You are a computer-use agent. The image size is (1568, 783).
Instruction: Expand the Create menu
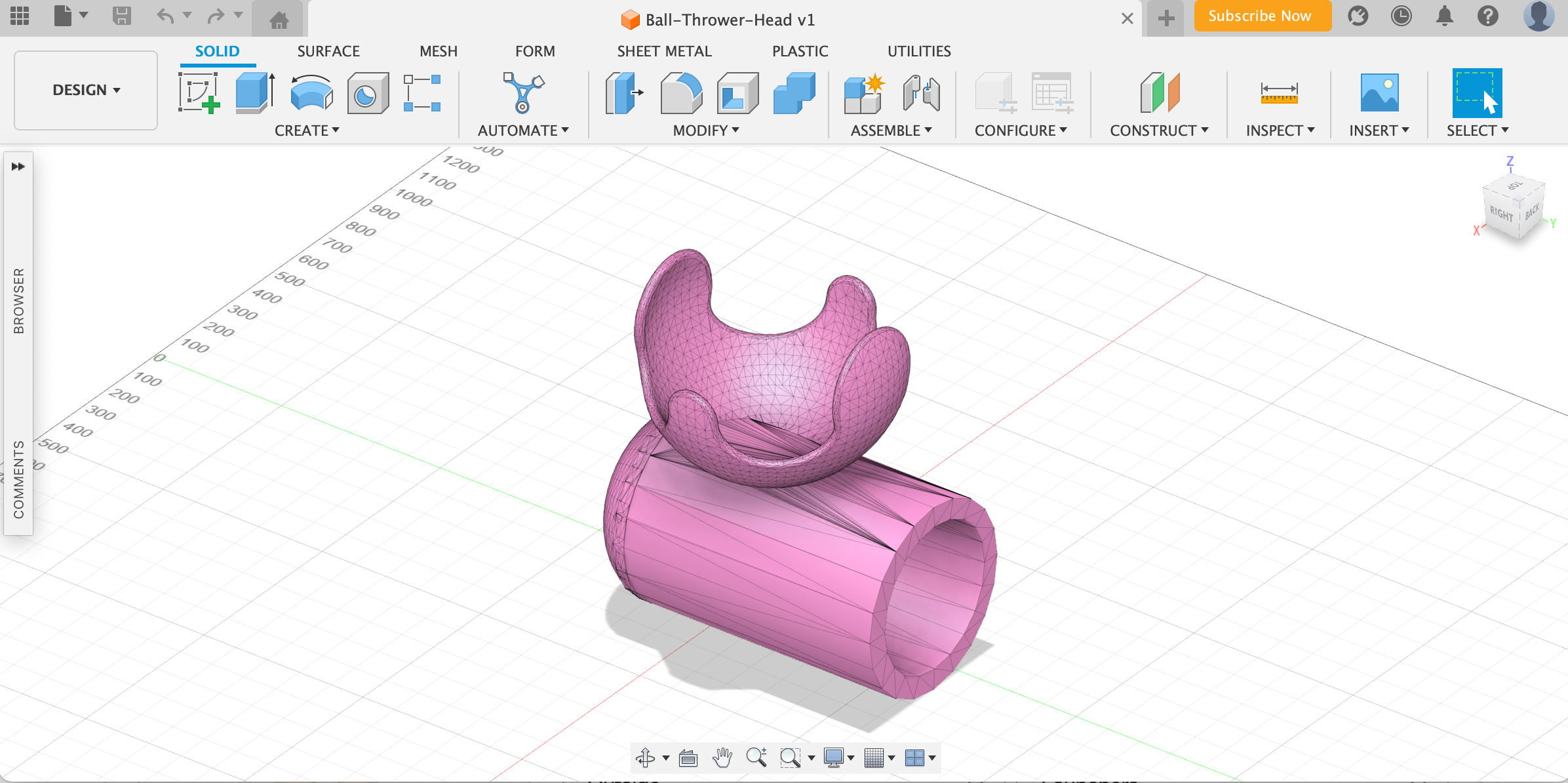[x=306, y=130]
